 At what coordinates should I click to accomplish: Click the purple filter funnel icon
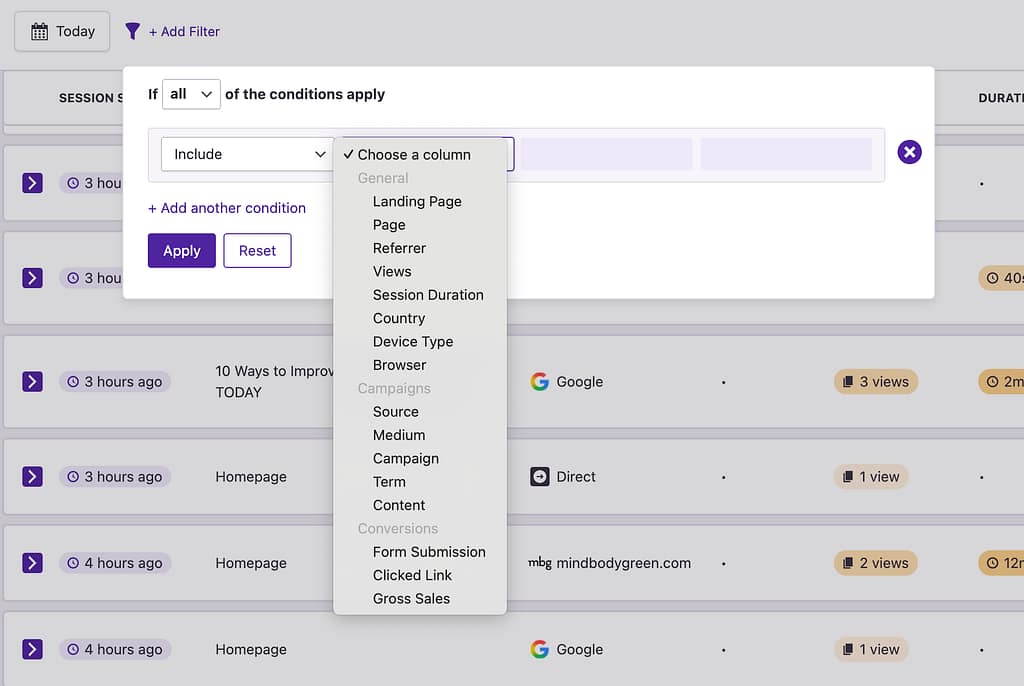[132, 31]
